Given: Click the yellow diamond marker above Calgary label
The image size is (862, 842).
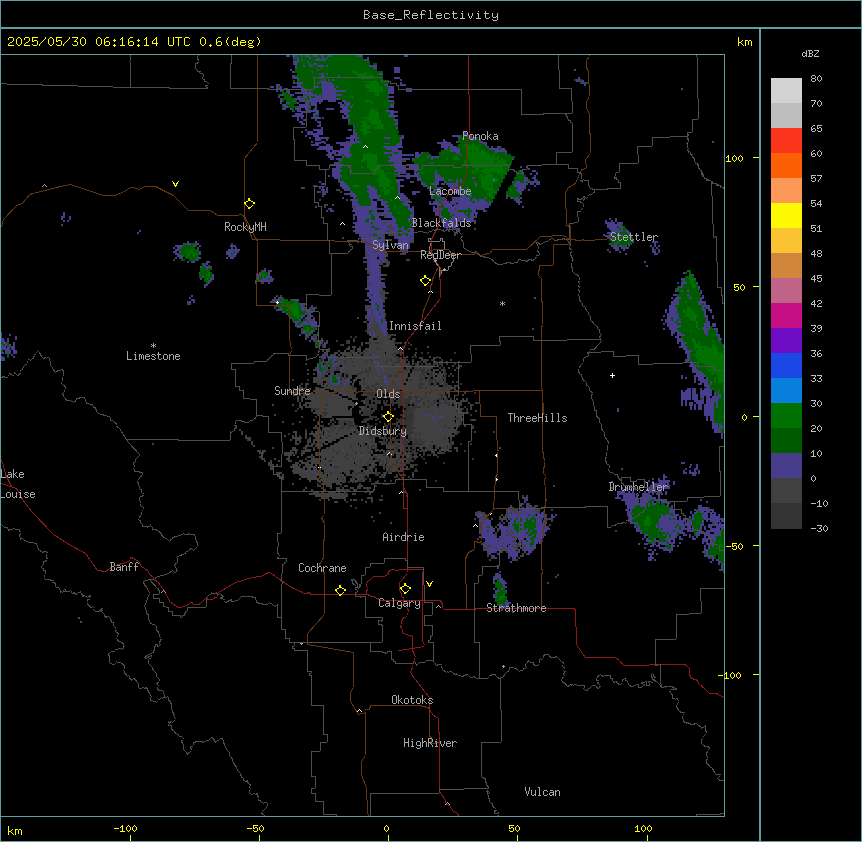Looking at the screenshot, I should pyautogui.click(x=405, y=589).
